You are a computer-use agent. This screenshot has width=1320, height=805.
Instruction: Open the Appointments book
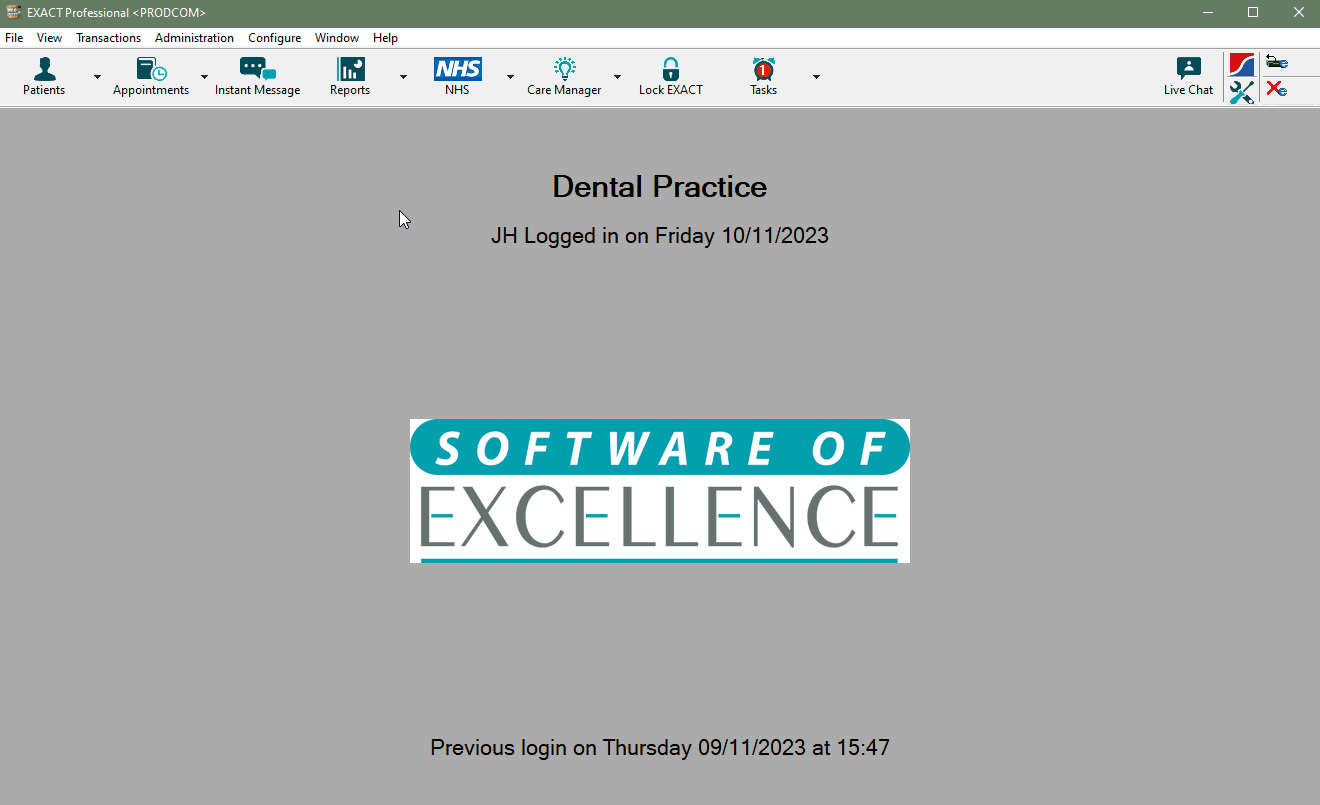pos(151,77)
